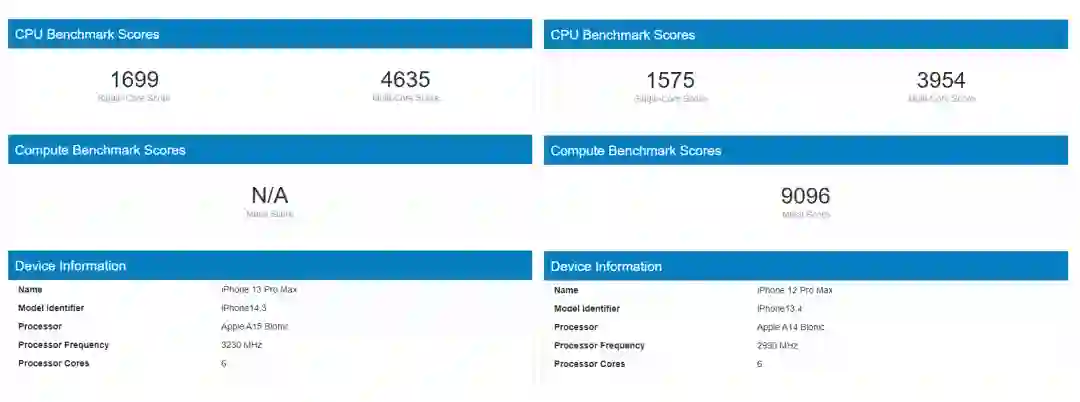Screen dimensions: 1080x402
Task: Click Compute Benchmark Scores header above N/A
Action: (270, 149)
